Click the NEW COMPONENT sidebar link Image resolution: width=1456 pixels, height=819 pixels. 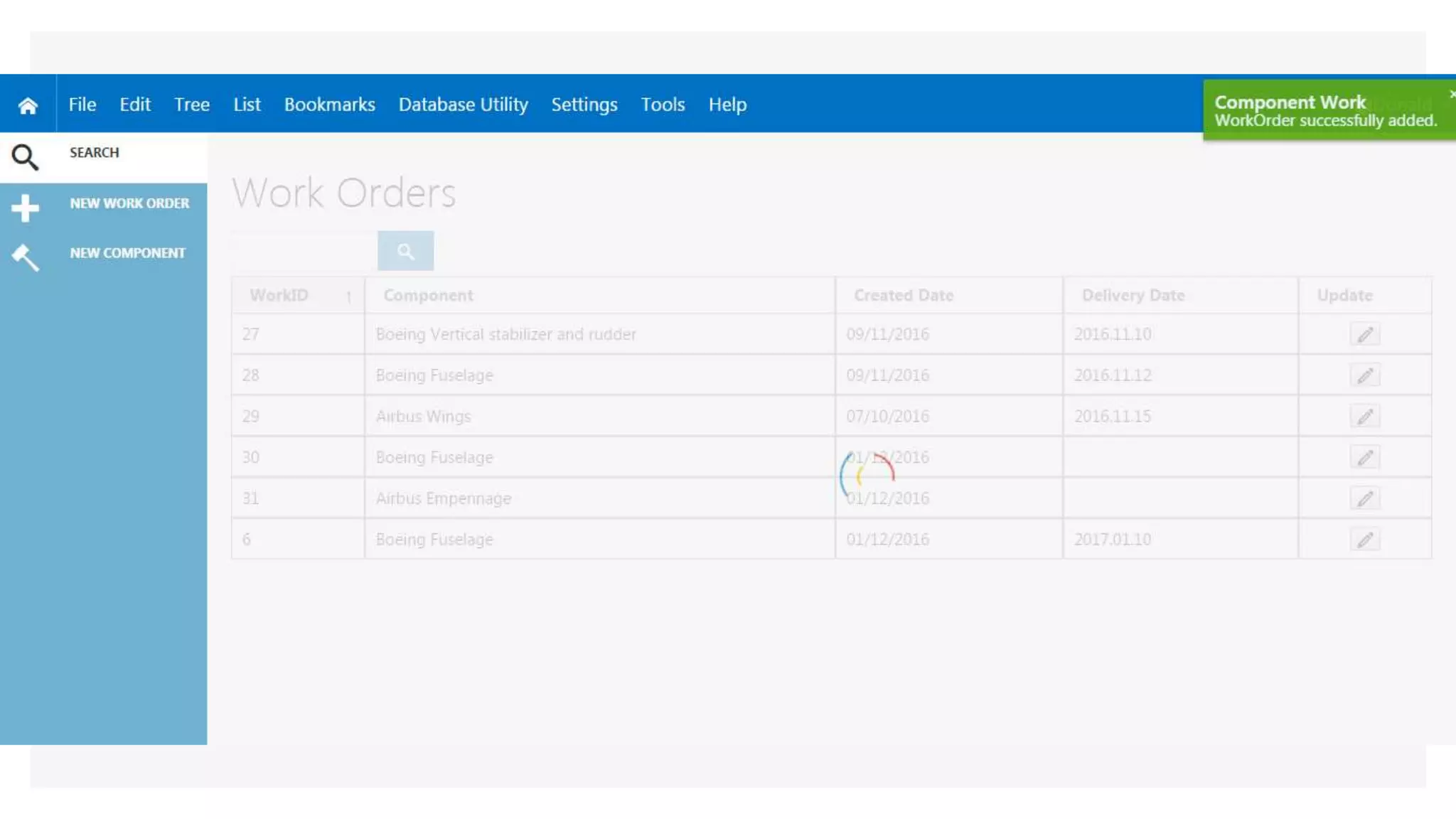pyautogui.click(x=127, y=253)
